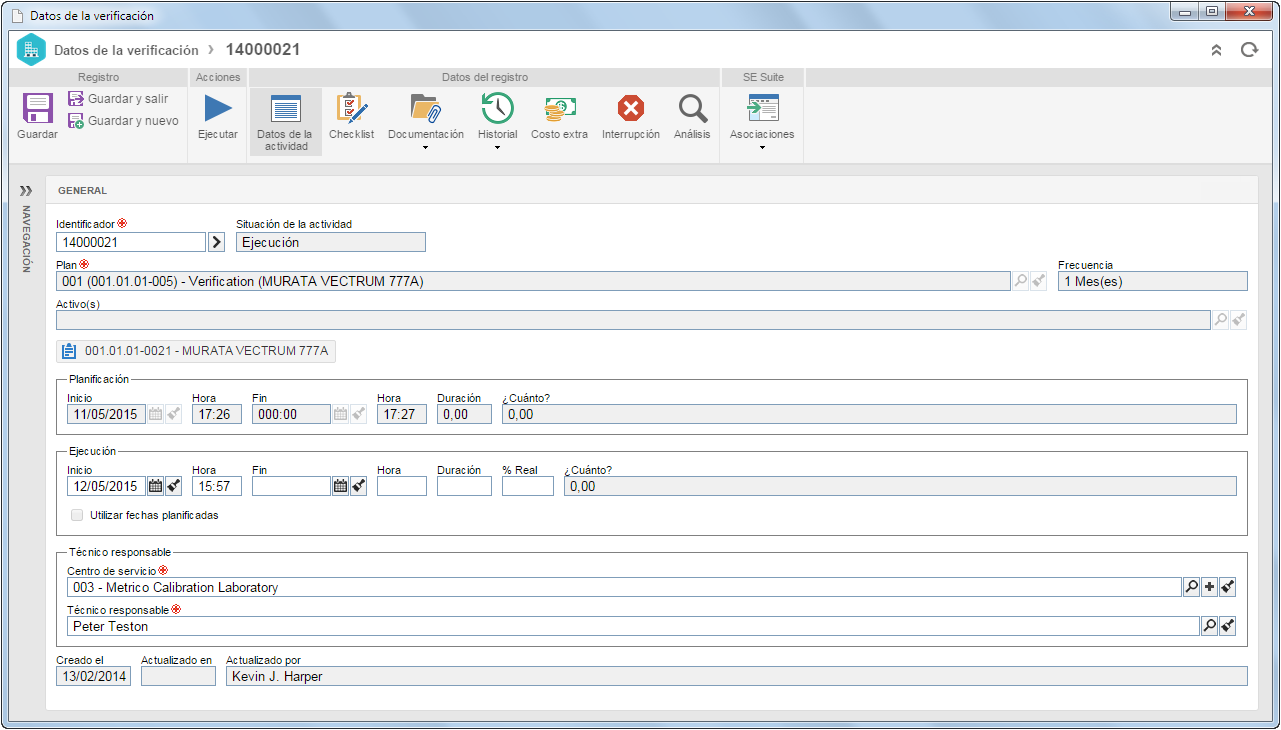Click the record number 14000021 in the header
1281x730 pixels.
coord(263,49)
